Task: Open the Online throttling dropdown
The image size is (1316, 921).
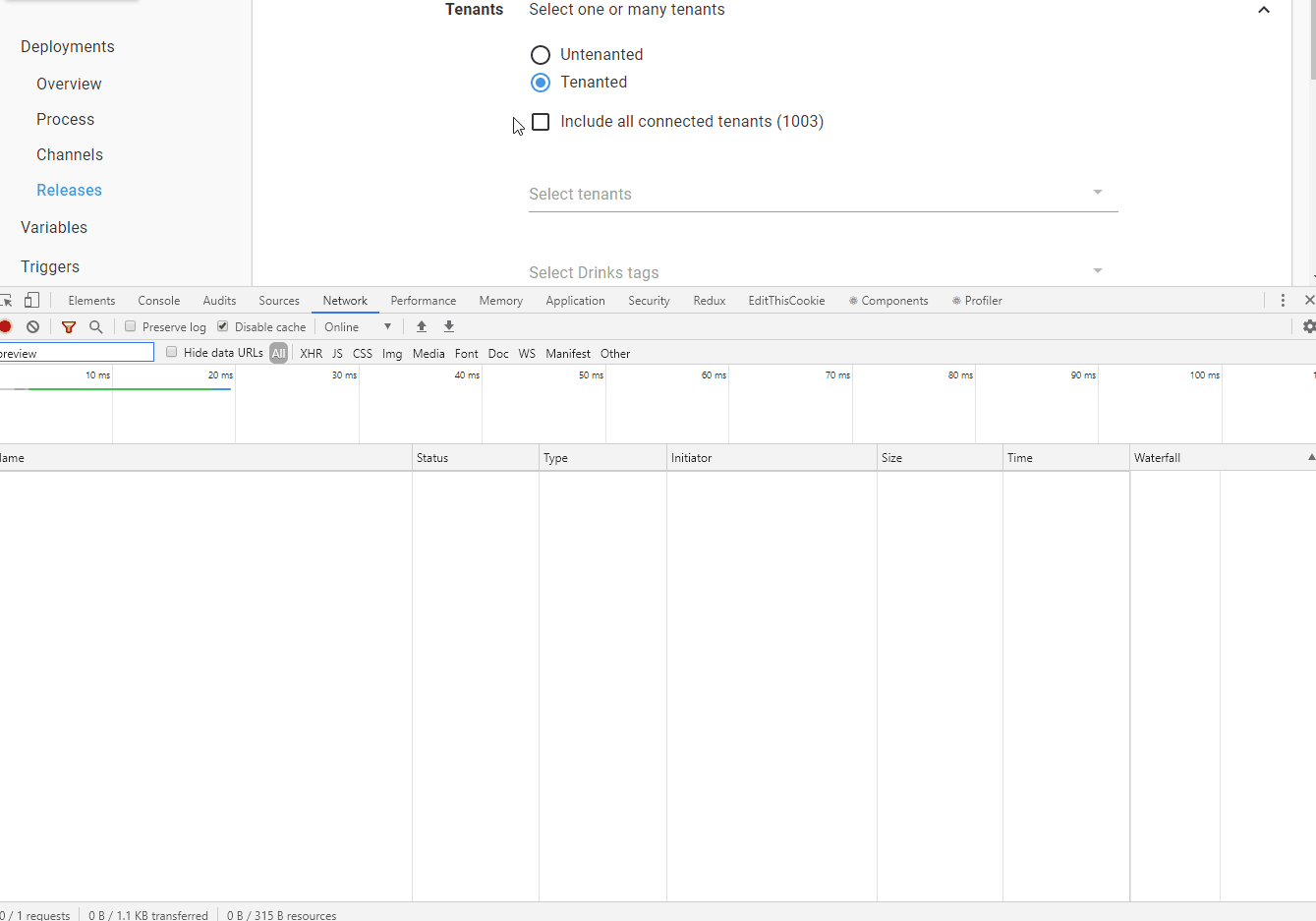Action: [358, 326]
